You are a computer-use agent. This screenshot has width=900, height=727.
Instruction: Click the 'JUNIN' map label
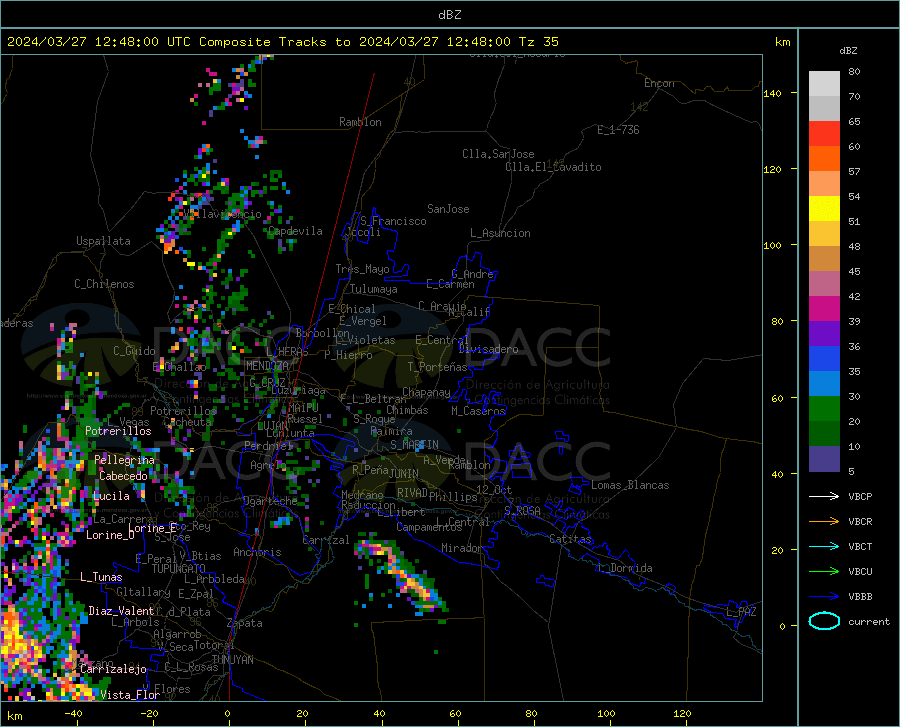pyautogui.click(x=404, y=474)
